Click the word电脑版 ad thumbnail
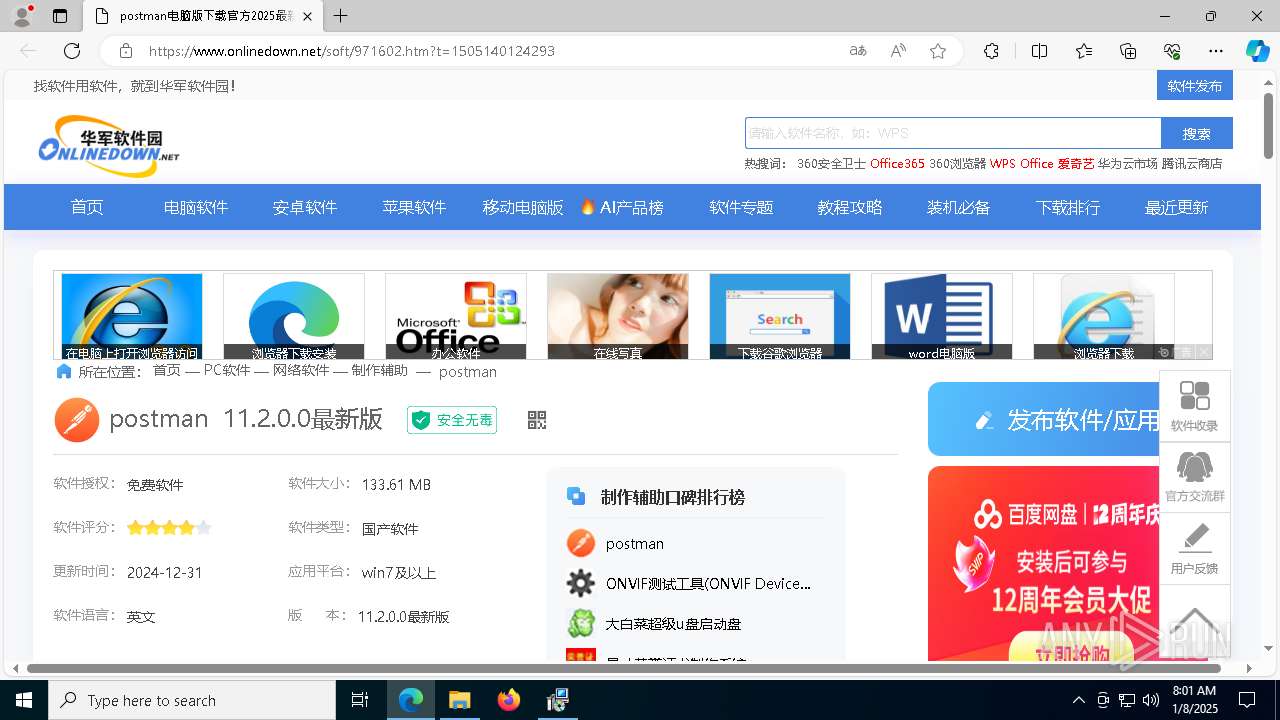This screenshot has width=1280, height=720. click(942, 316)
